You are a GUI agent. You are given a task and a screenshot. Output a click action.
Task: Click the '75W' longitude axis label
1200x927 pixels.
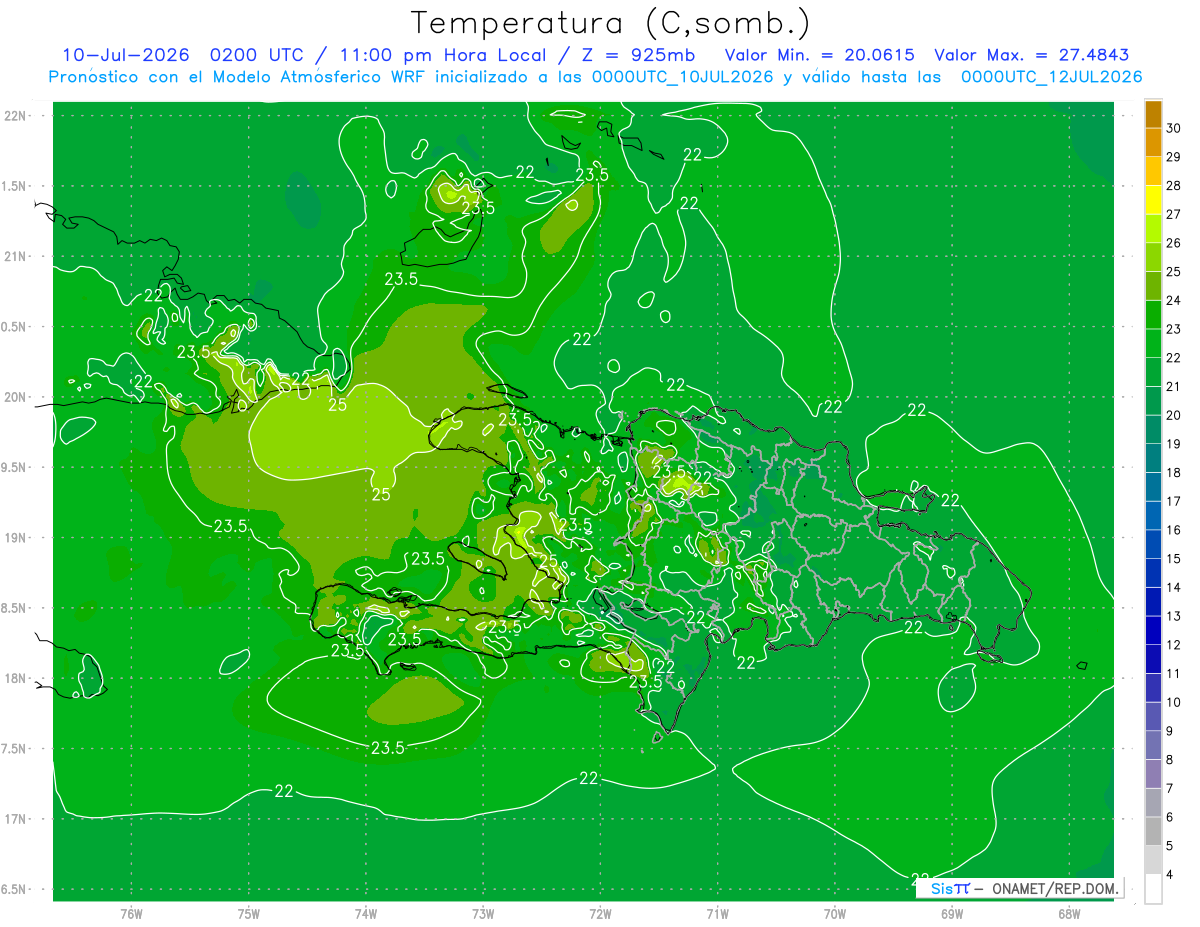[x=249, y=914]
